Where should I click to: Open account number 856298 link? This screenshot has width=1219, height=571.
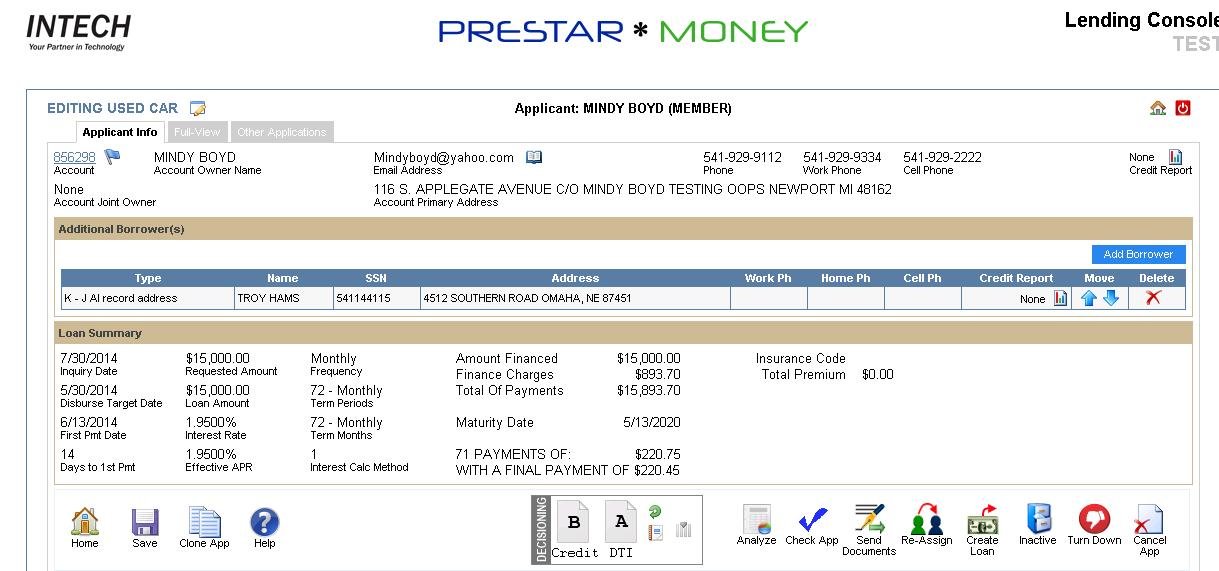pos(74,157)
